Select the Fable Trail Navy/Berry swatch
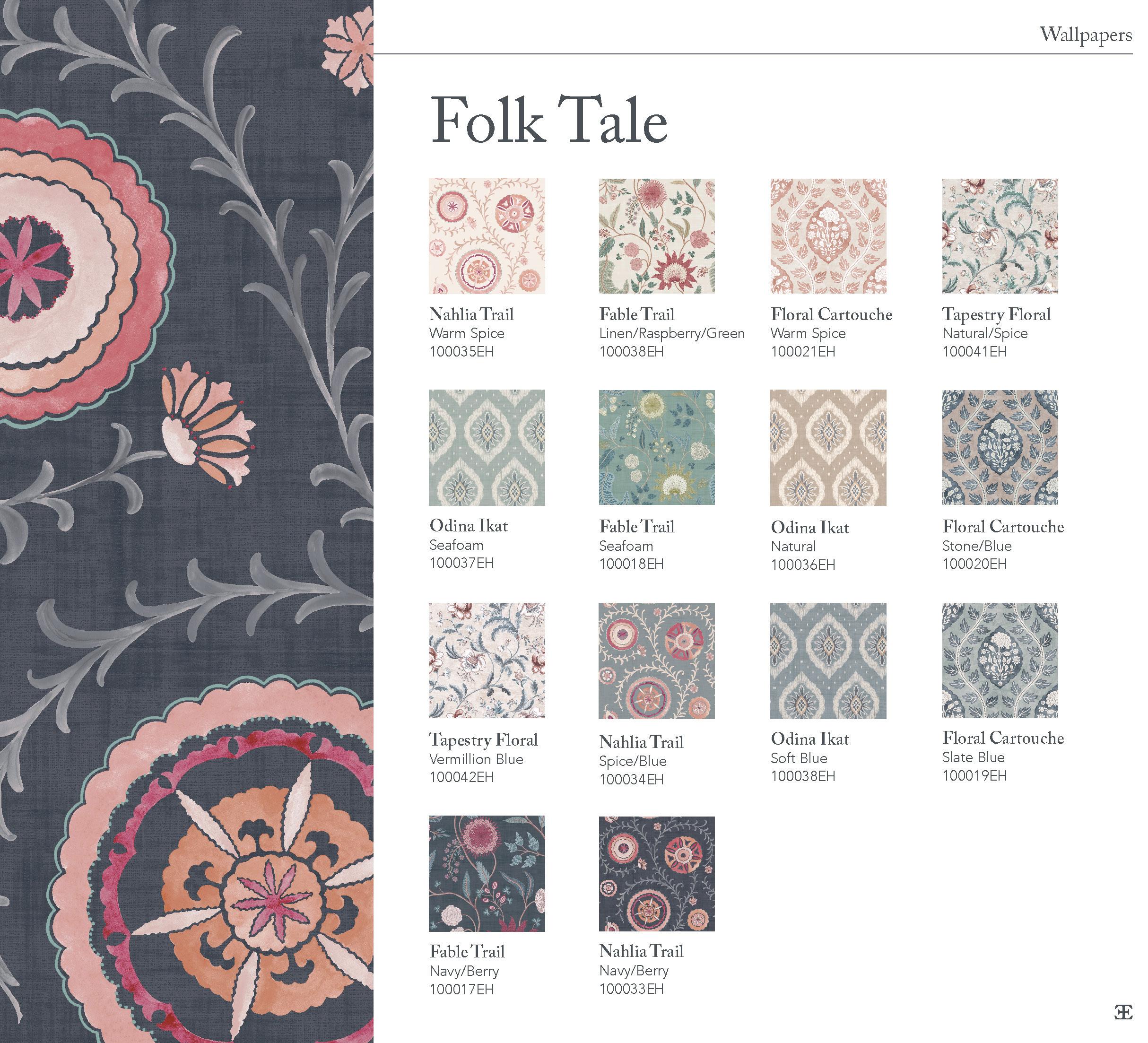 tap(487, 873)
